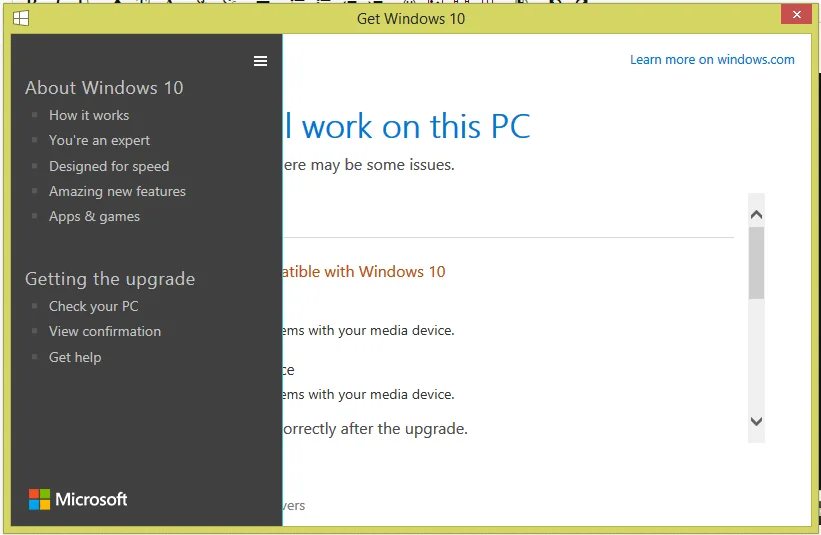Click the scrollbar up arrow

(756, 214)
